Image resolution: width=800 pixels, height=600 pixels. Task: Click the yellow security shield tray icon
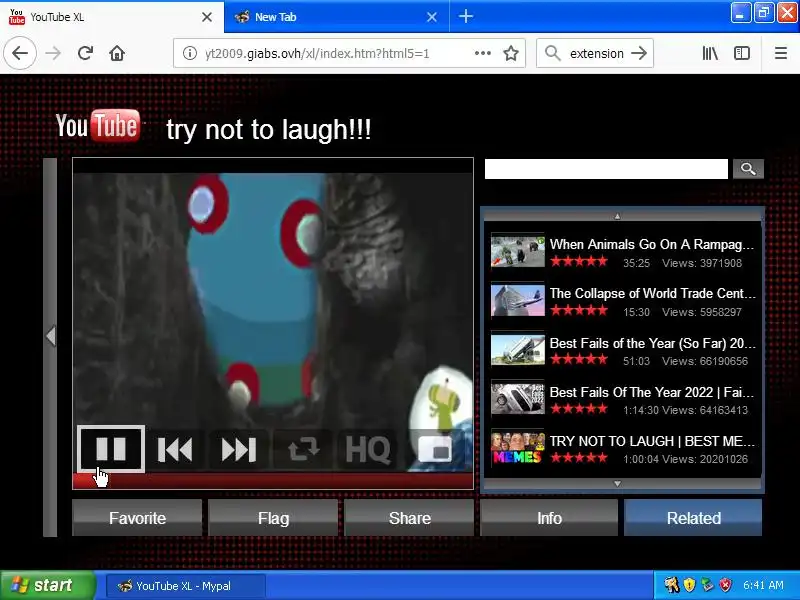coord(689,585)
